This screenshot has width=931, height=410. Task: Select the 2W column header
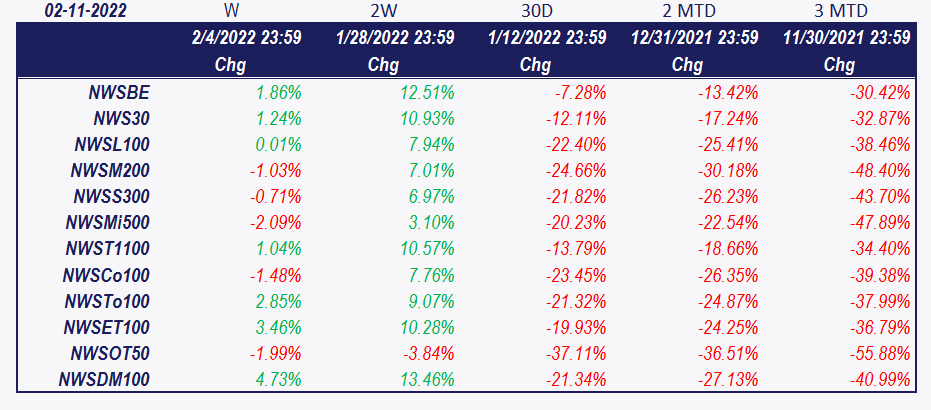click(384, 11)
